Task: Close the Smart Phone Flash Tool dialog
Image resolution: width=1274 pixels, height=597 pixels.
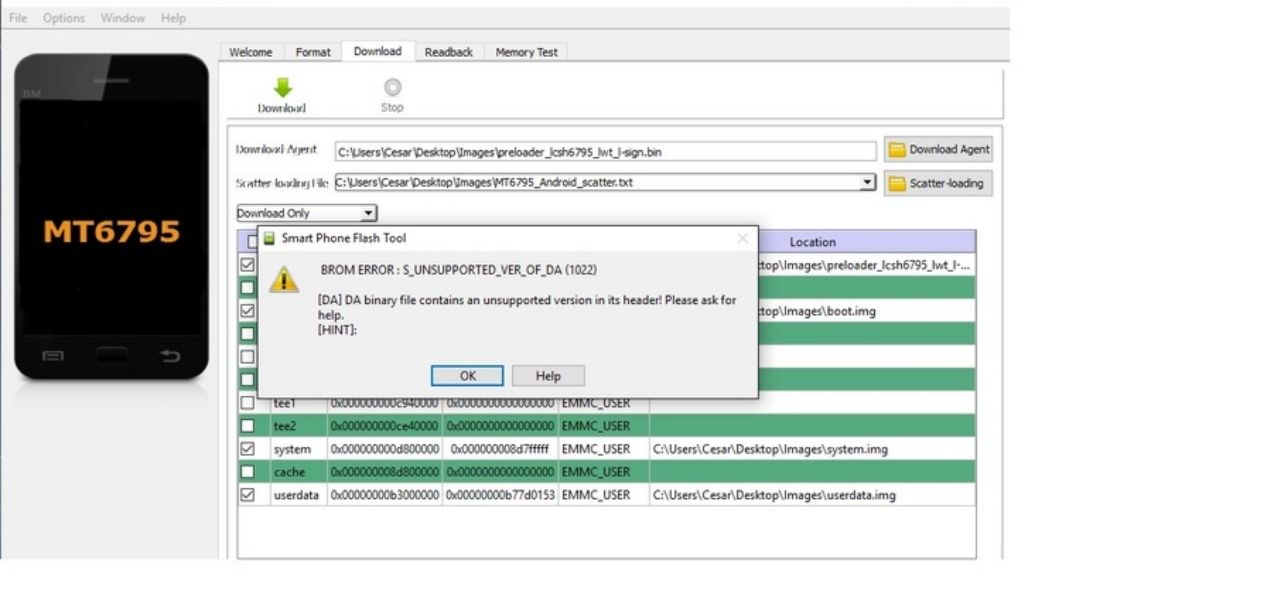Action: (742, 238)
